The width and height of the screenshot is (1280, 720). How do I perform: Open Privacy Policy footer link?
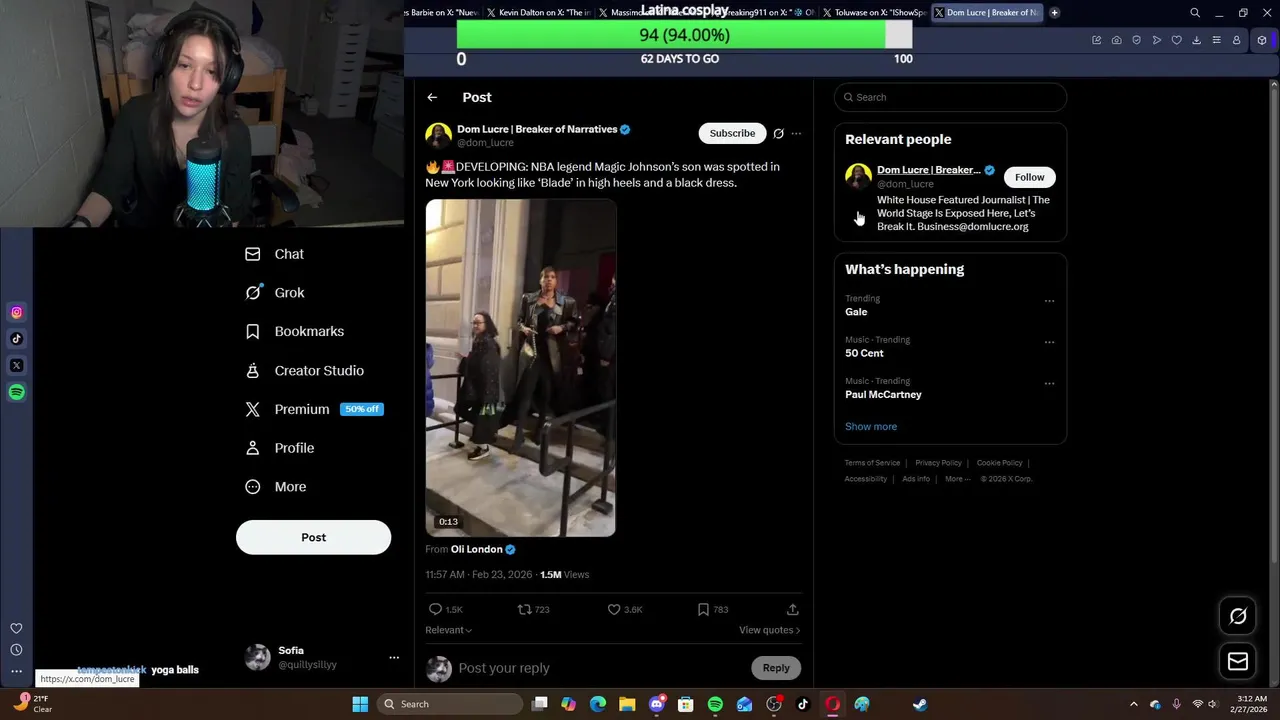coord(938,463)
